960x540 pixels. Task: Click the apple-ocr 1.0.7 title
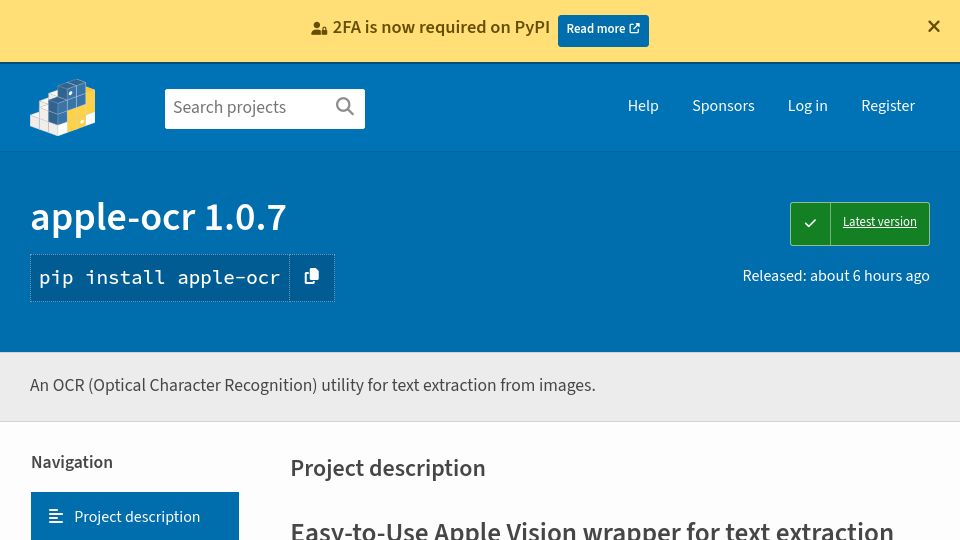(158, 217)
